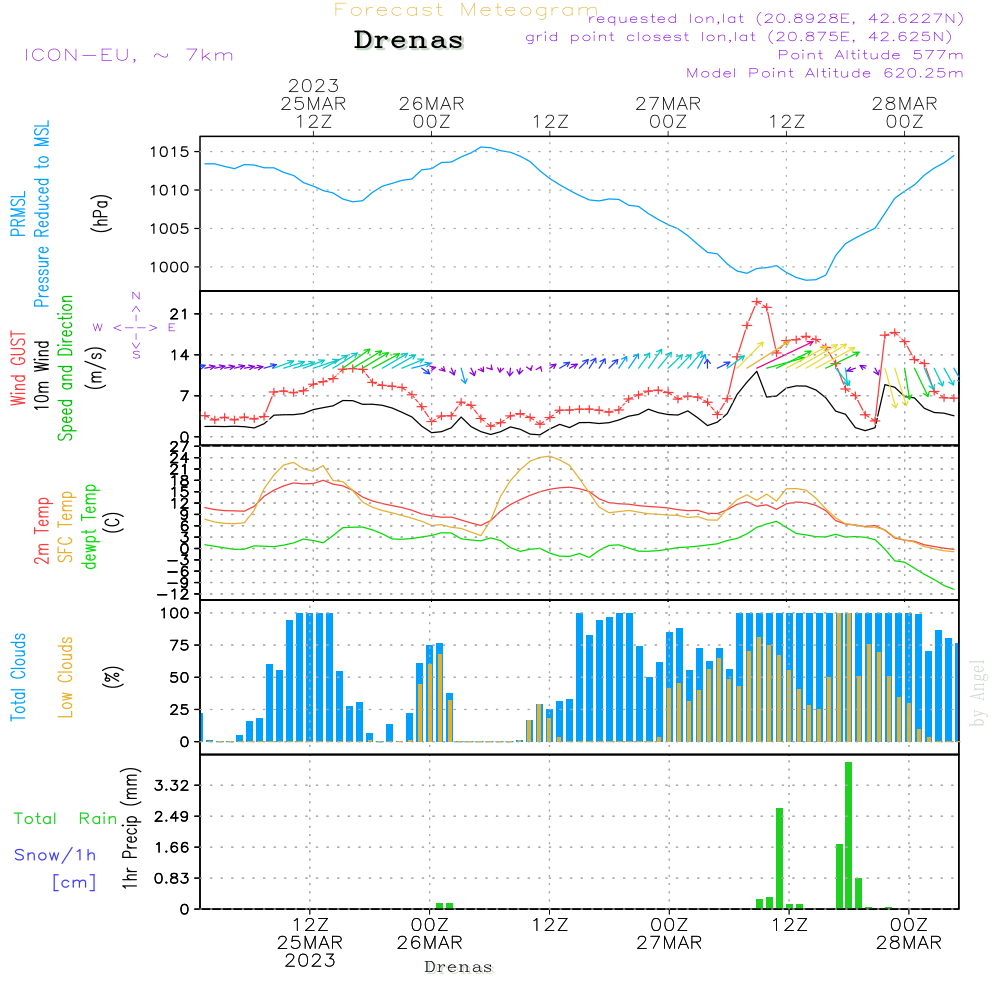Image resolution: width=1000 pixels, height=1000 pixels.
Task: Select the "10m Wind" label
Action: (41, 375)
